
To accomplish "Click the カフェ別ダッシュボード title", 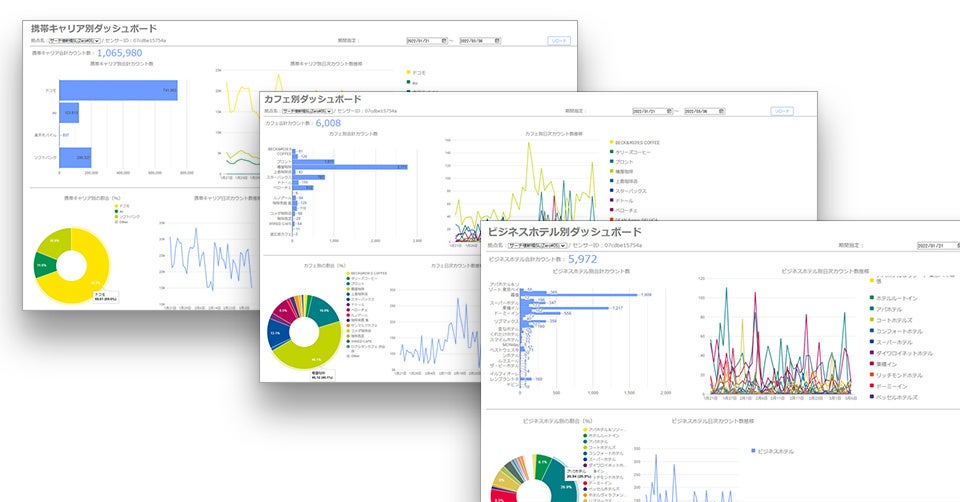I will click(313, 99).
